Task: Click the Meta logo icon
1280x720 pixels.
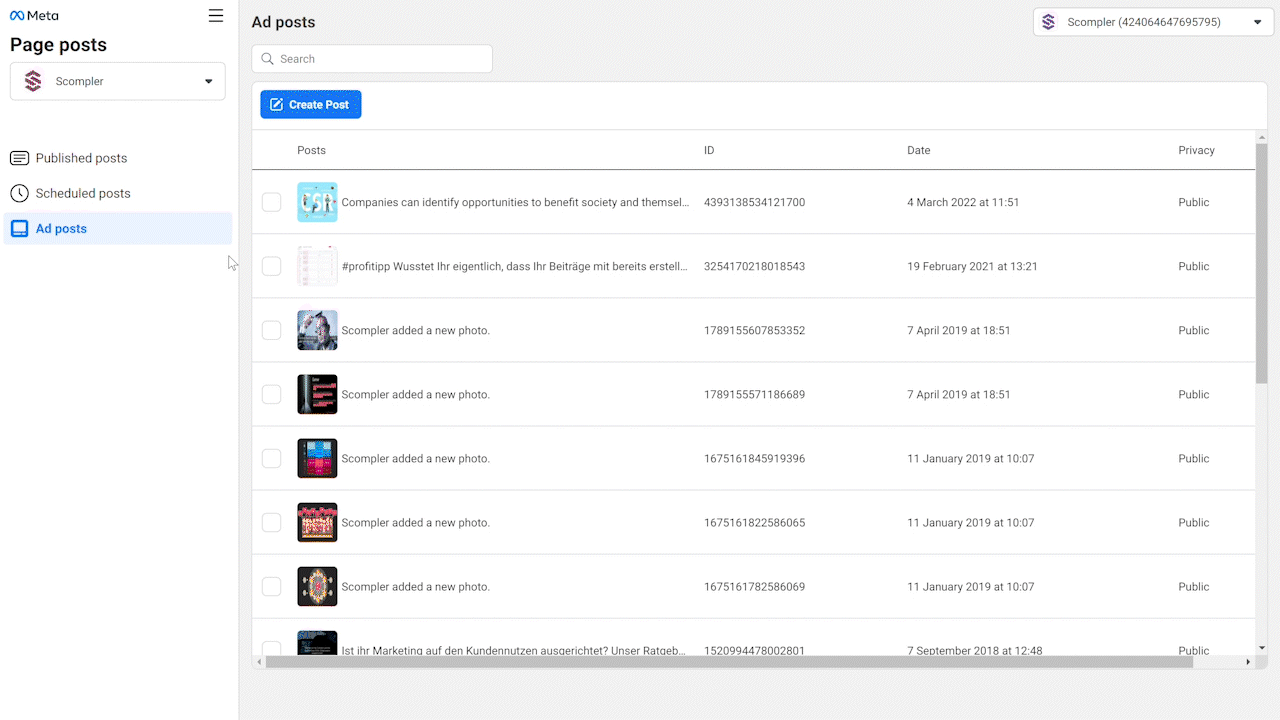Action: [x=17, y=16]
